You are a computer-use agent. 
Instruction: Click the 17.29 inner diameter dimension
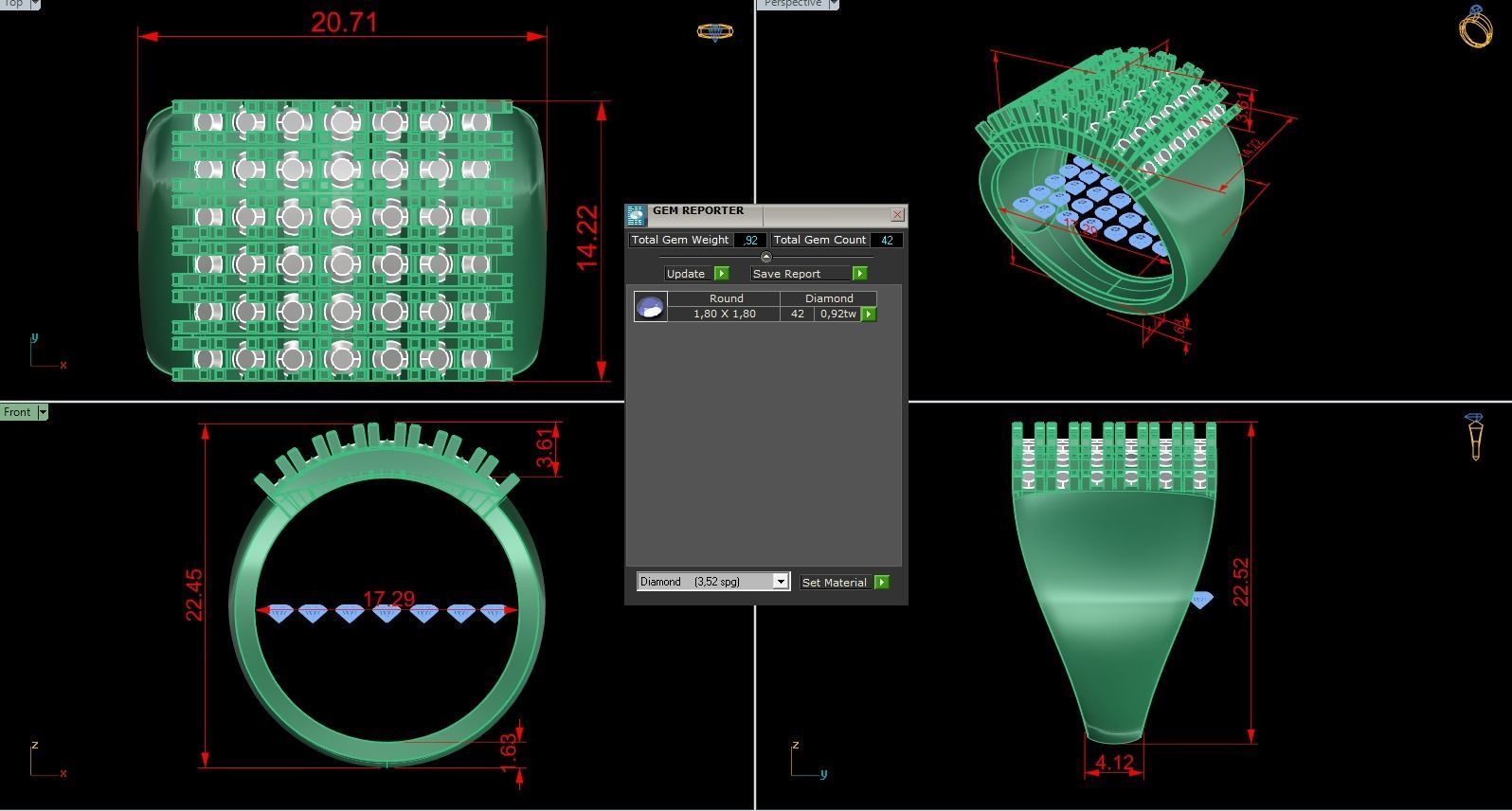(388, 600)
